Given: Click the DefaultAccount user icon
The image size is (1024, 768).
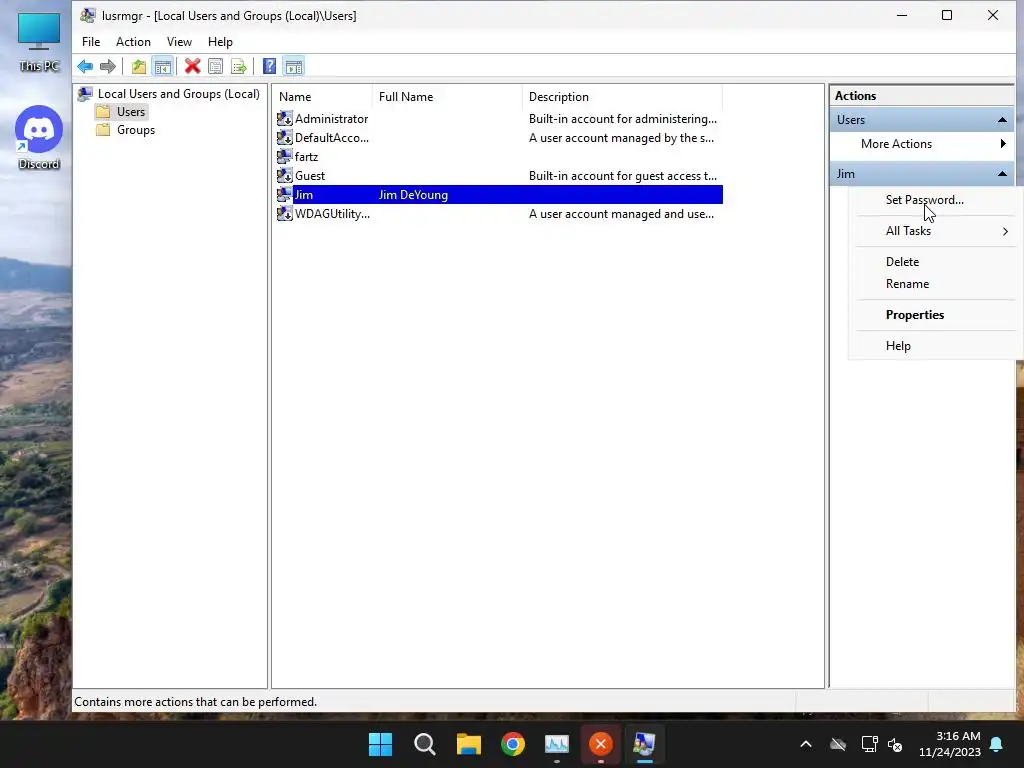Looking at the screenshot, I should (285, 137).
